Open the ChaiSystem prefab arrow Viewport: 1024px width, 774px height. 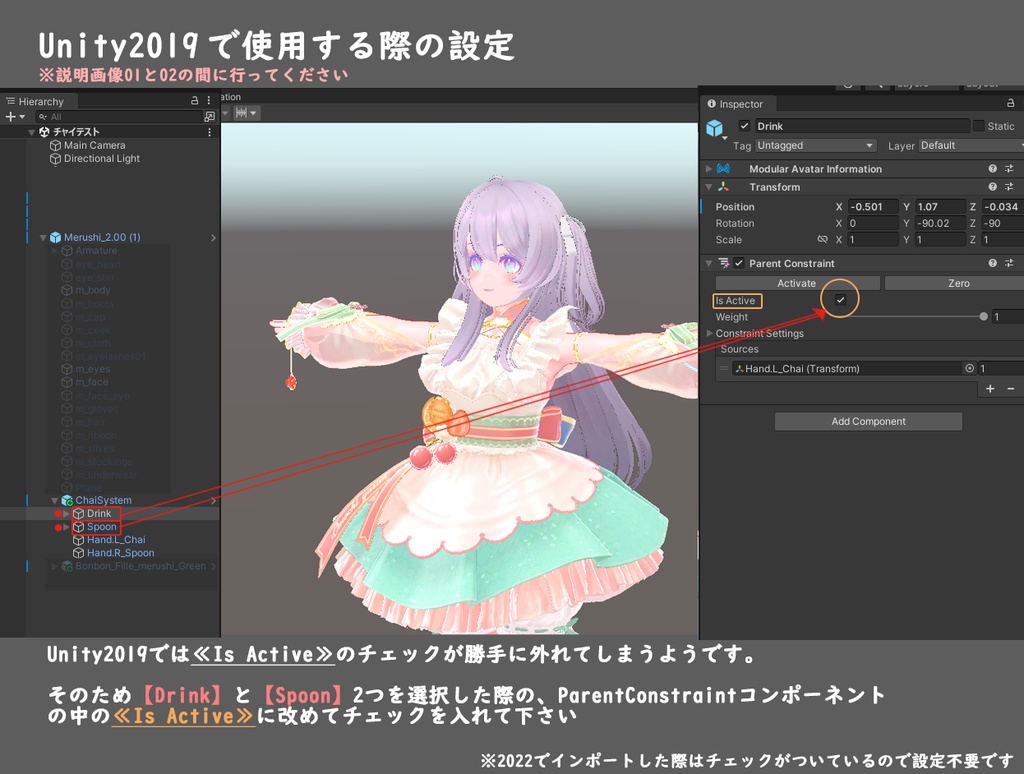(214, 501)
